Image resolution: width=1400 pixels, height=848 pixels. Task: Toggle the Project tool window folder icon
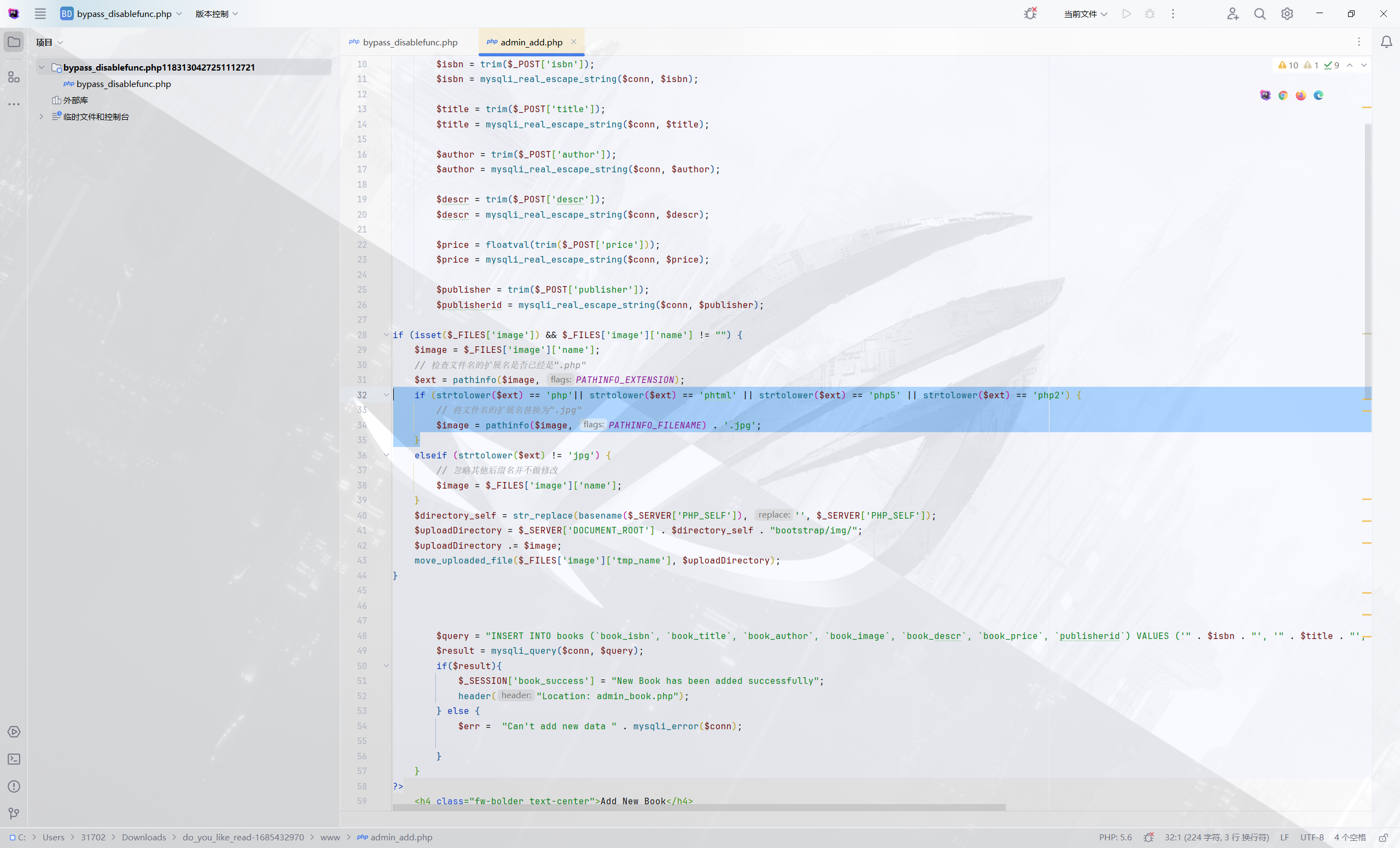click(x=14, y=42)
